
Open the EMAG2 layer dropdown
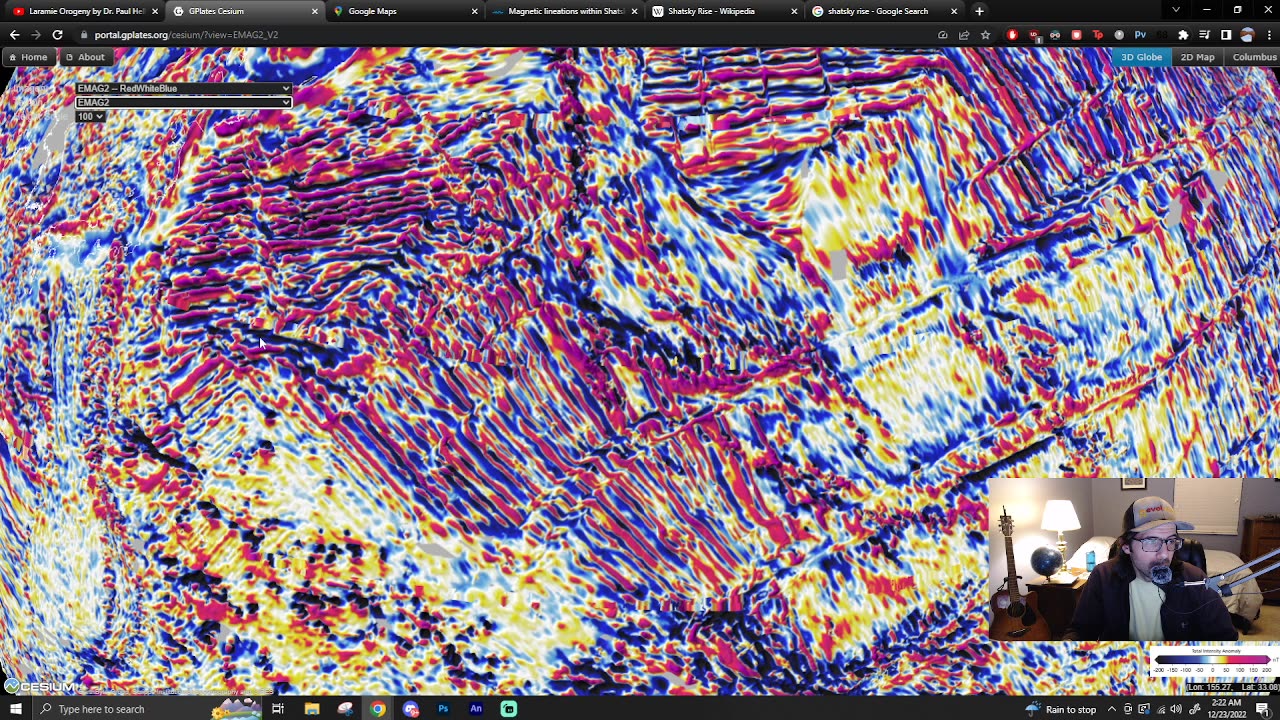point(184,102)
